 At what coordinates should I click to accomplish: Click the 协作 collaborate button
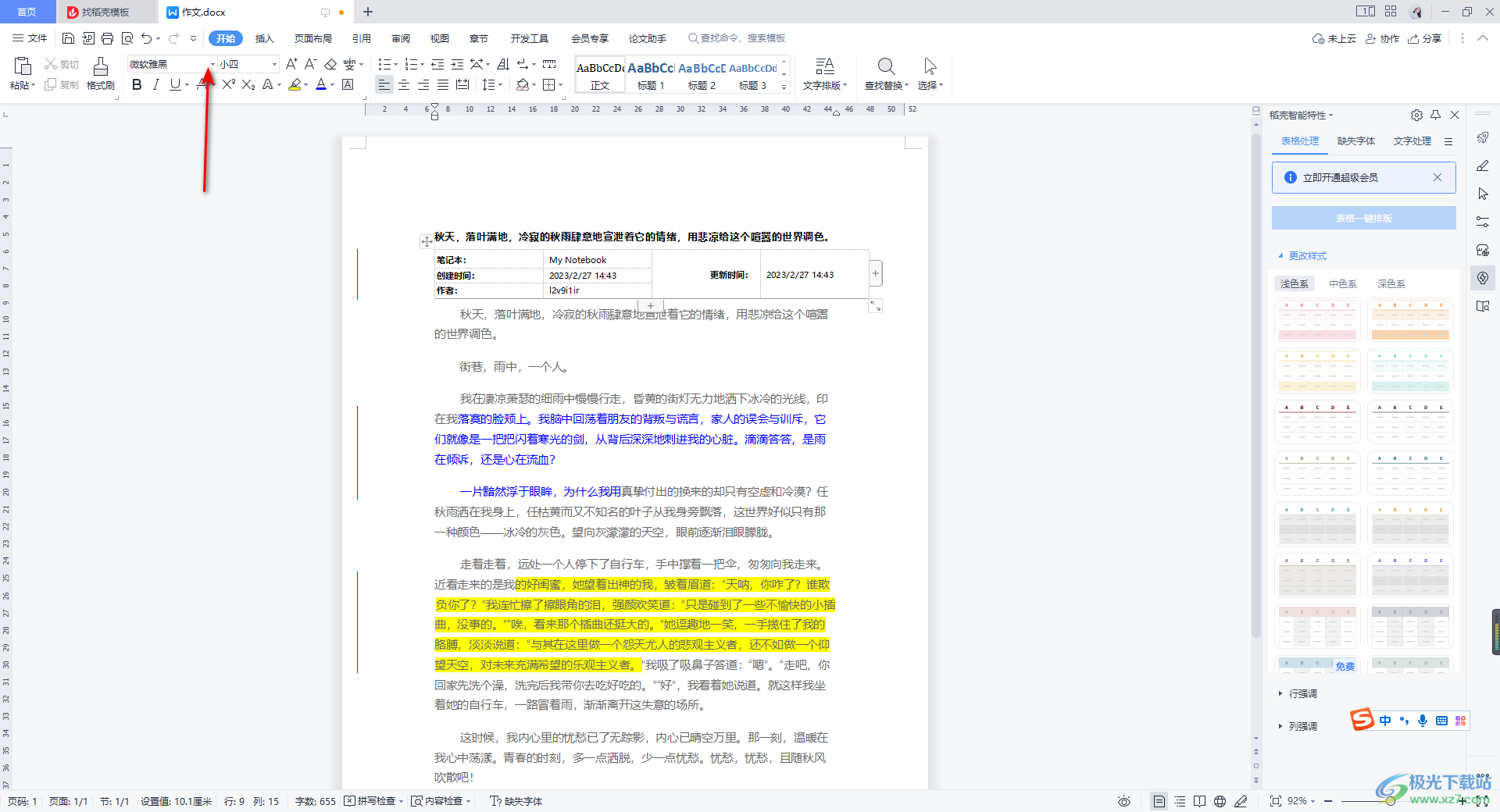pyautogui.click(x=1382, y=38)
